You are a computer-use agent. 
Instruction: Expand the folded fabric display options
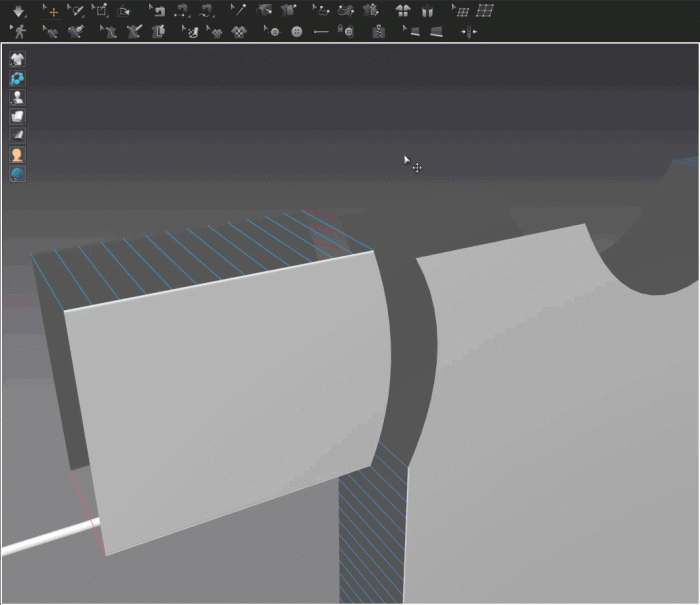[x=17, y=117]
